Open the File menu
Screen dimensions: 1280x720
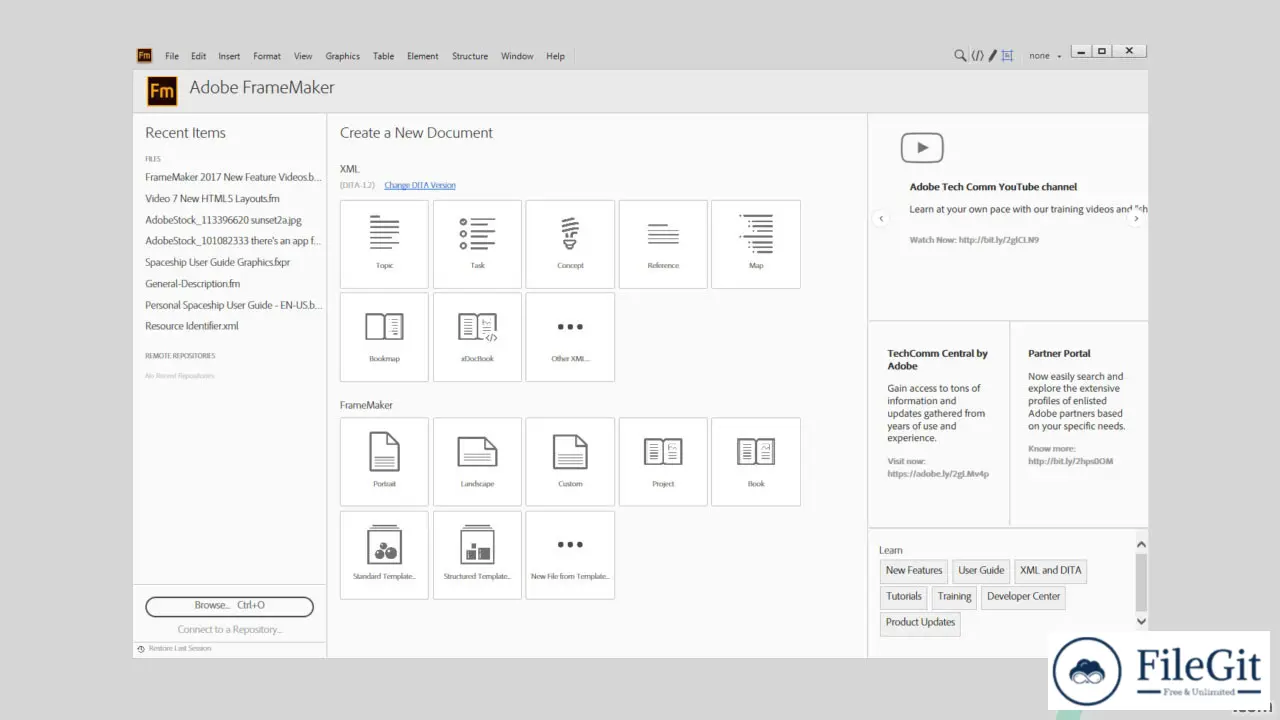coord(172,56)
